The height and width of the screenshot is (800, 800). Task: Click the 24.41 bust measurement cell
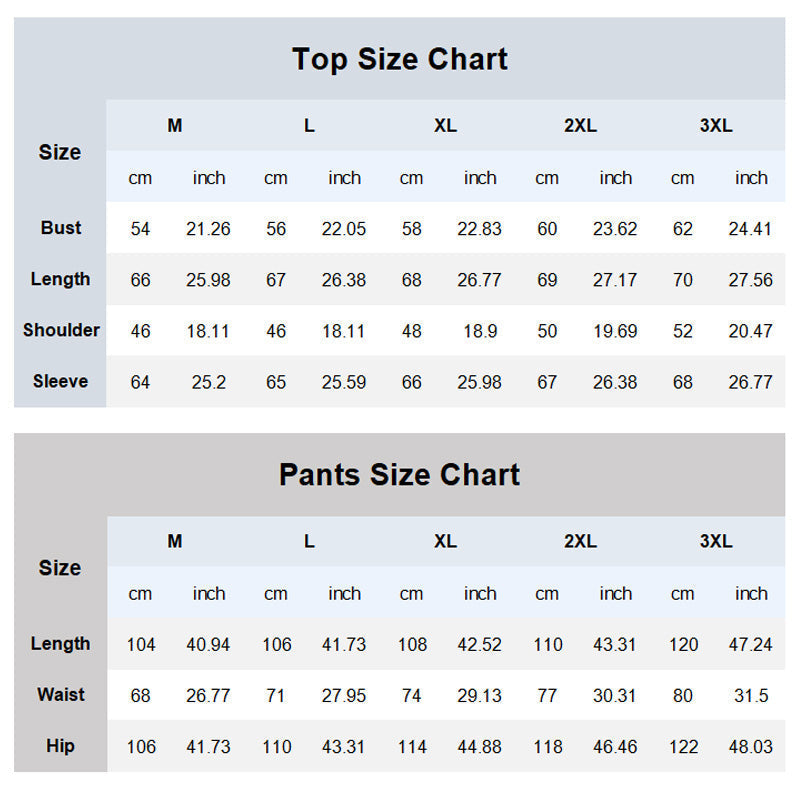tap(750, 229)
